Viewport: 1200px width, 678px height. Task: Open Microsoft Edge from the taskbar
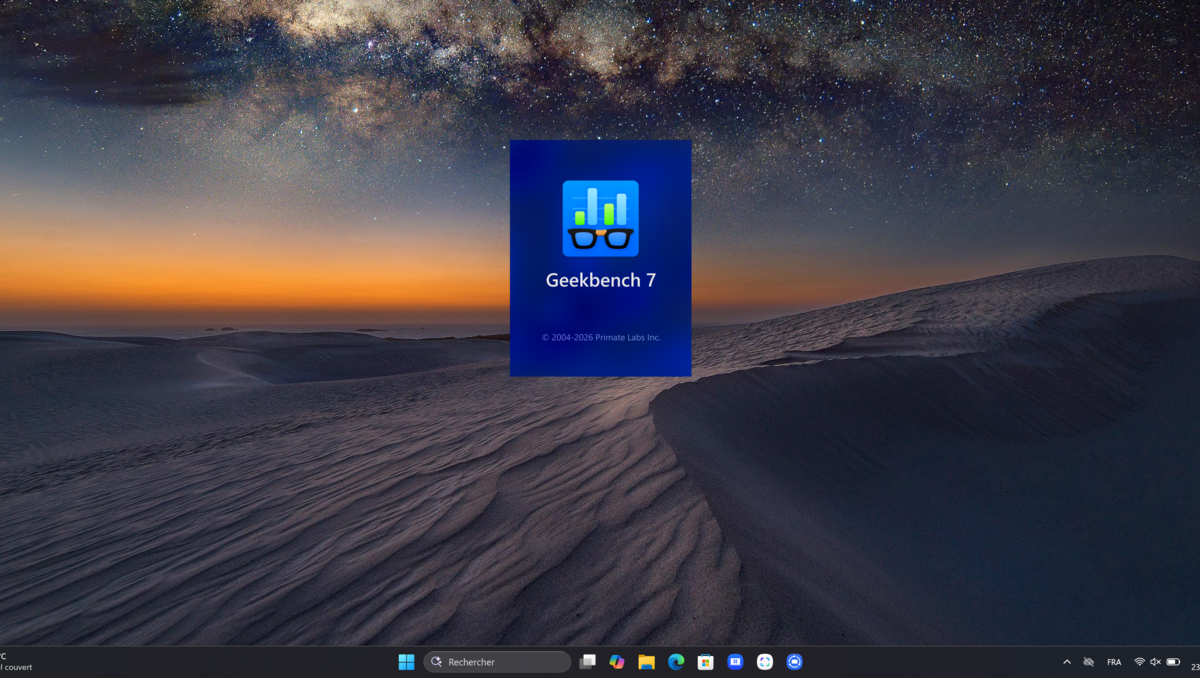pos(676,662)
